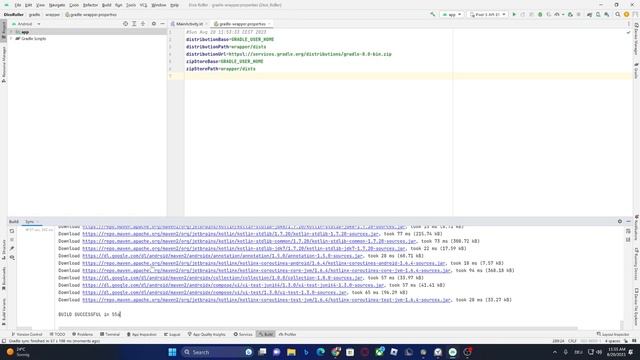This screenshot has width=640, height=360.
Task: Open the Navigate menu
Action: click(x=57, y=5)
